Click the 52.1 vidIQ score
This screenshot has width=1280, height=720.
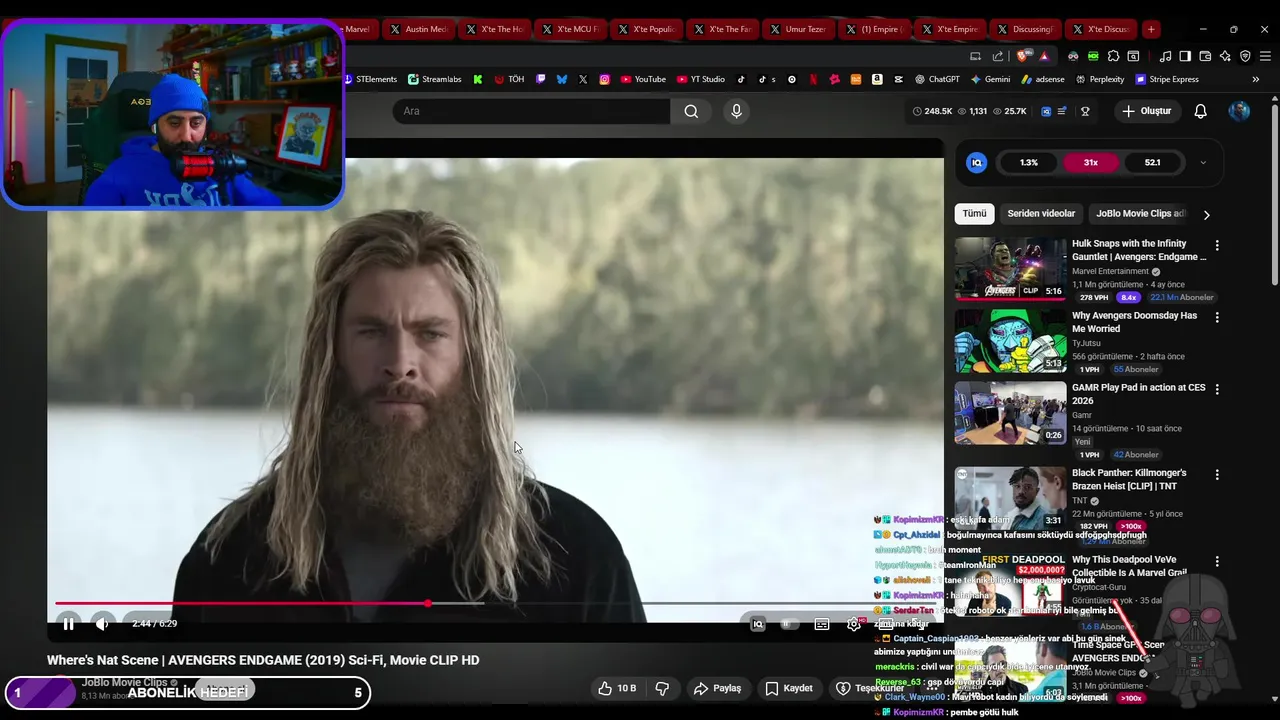coord(1153,162)
